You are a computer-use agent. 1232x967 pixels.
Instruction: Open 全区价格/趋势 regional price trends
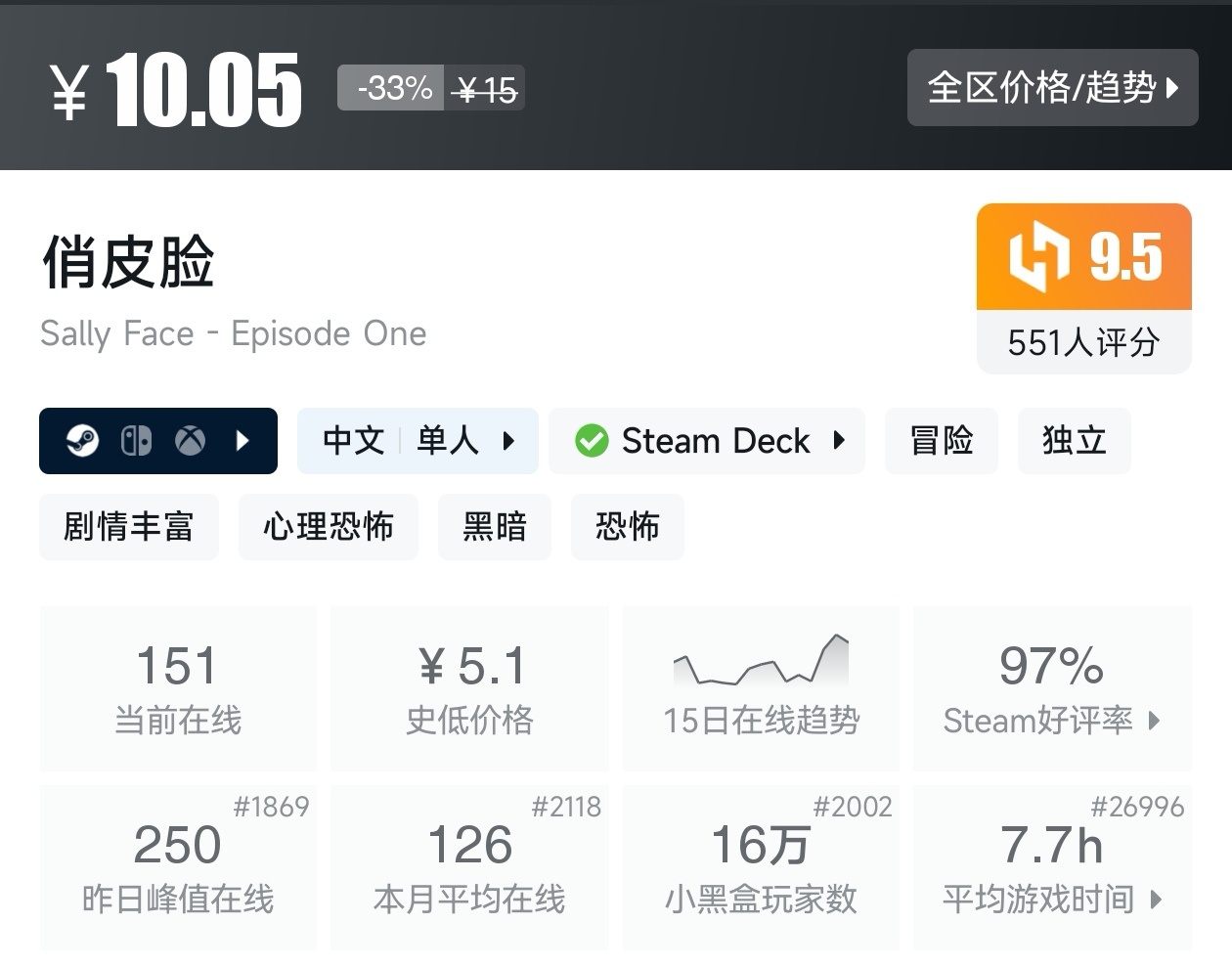coord(1052,88)
